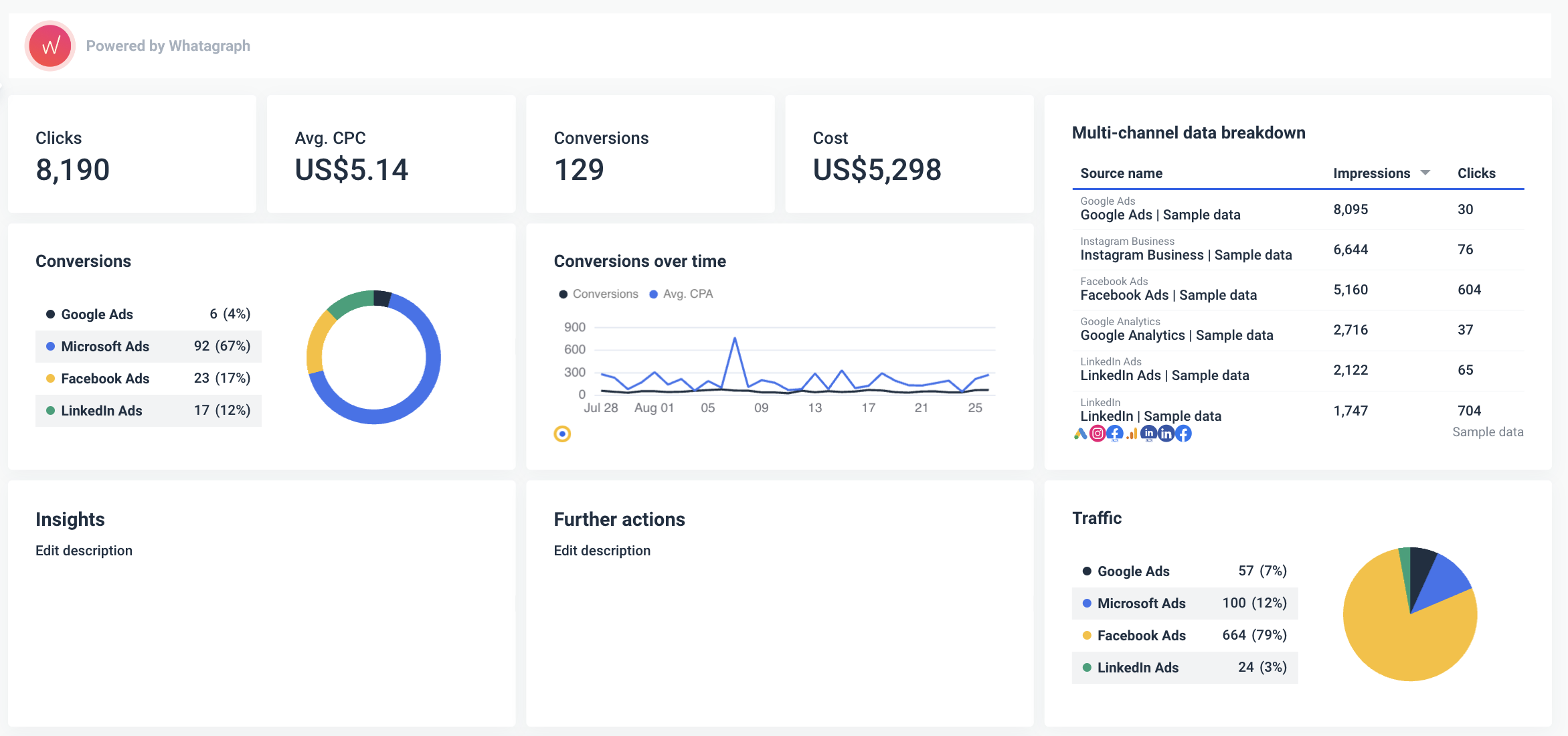Edit description under Further actions
The image size is (1568, 736).
[x=602, y=551]
